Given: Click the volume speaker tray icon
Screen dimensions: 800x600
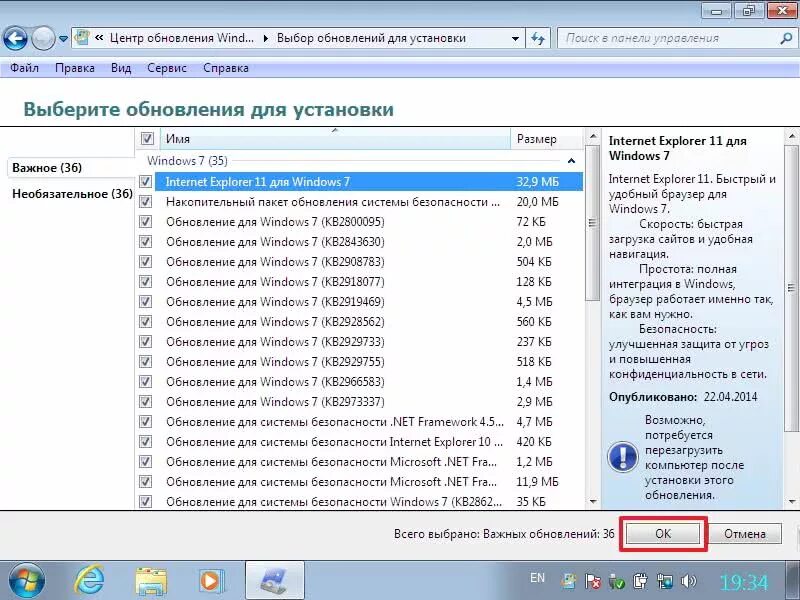Looking at the screenshot, I should click(x=689, y=581).
